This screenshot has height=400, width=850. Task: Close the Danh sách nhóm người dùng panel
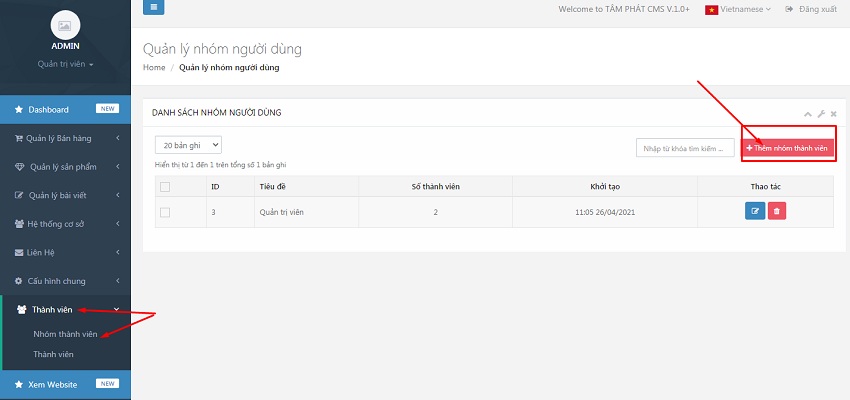click(x=833, y=114)
